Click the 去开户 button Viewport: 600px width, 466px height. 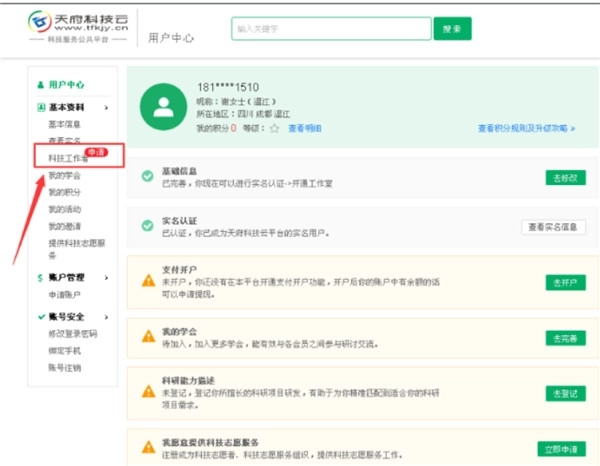pyautogui.click(x=565, y=283)
